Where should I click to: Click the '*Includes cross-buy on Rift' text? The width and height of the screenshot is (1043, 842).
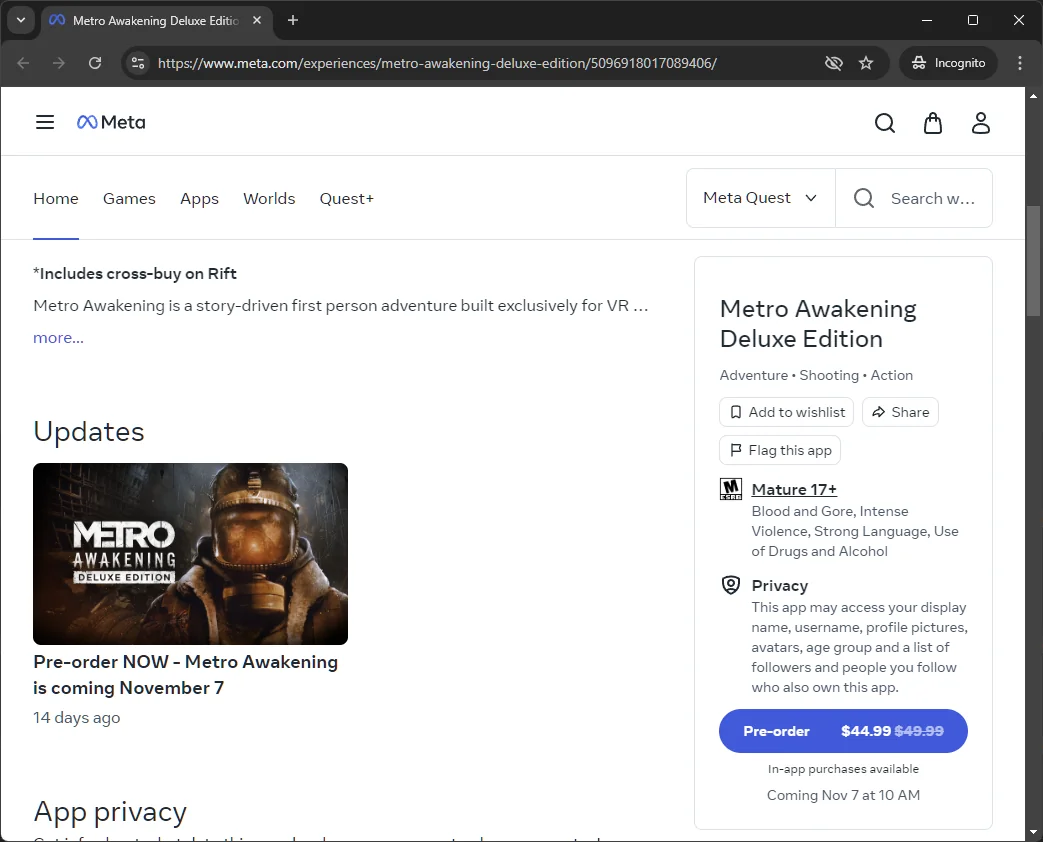135,273
